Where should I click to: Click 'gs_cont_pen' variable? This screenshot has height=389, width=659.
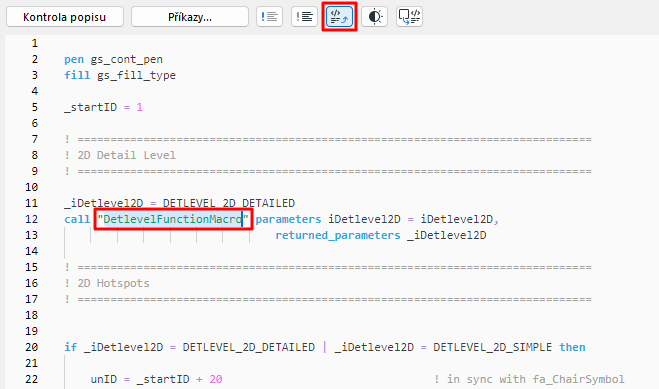pyautogui.click(x=127, y=60)
